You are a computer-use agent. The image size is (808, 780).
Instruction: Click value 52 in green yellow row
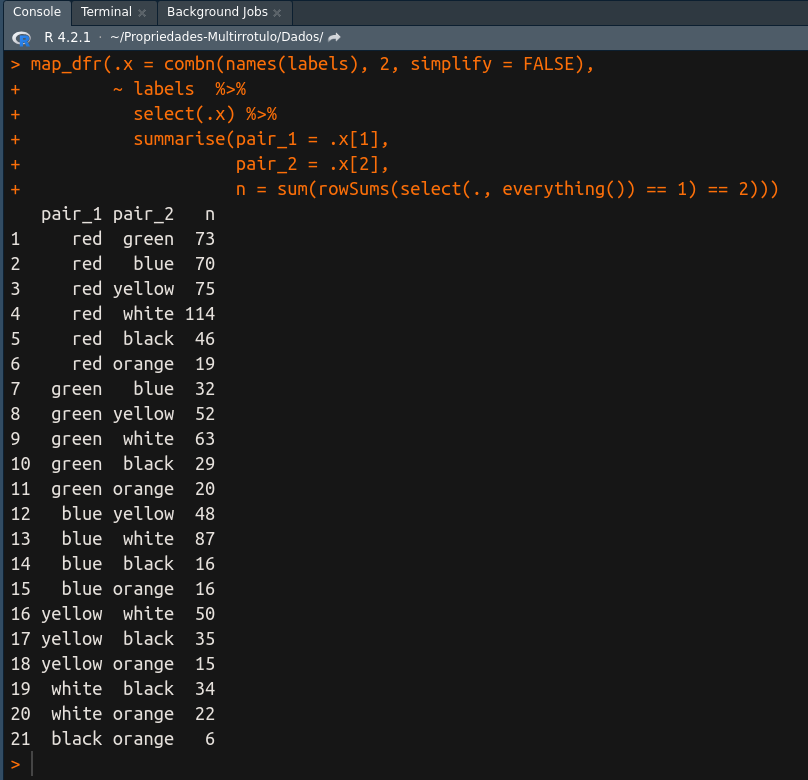(x=205, y=414)
